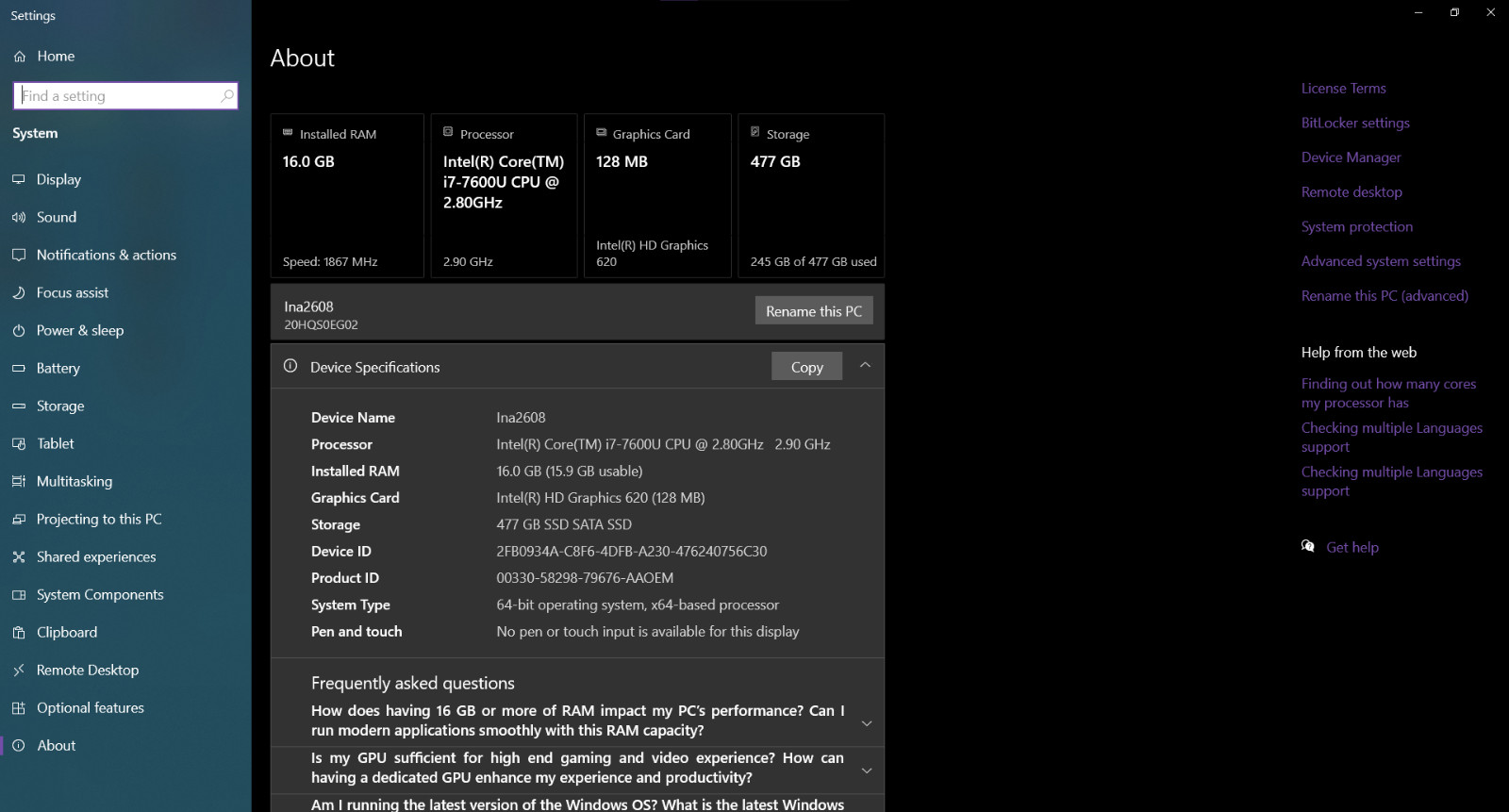1509x812 pixels.
Task: Go to Power & sleep settings
Action: click(x=125, y=330)
